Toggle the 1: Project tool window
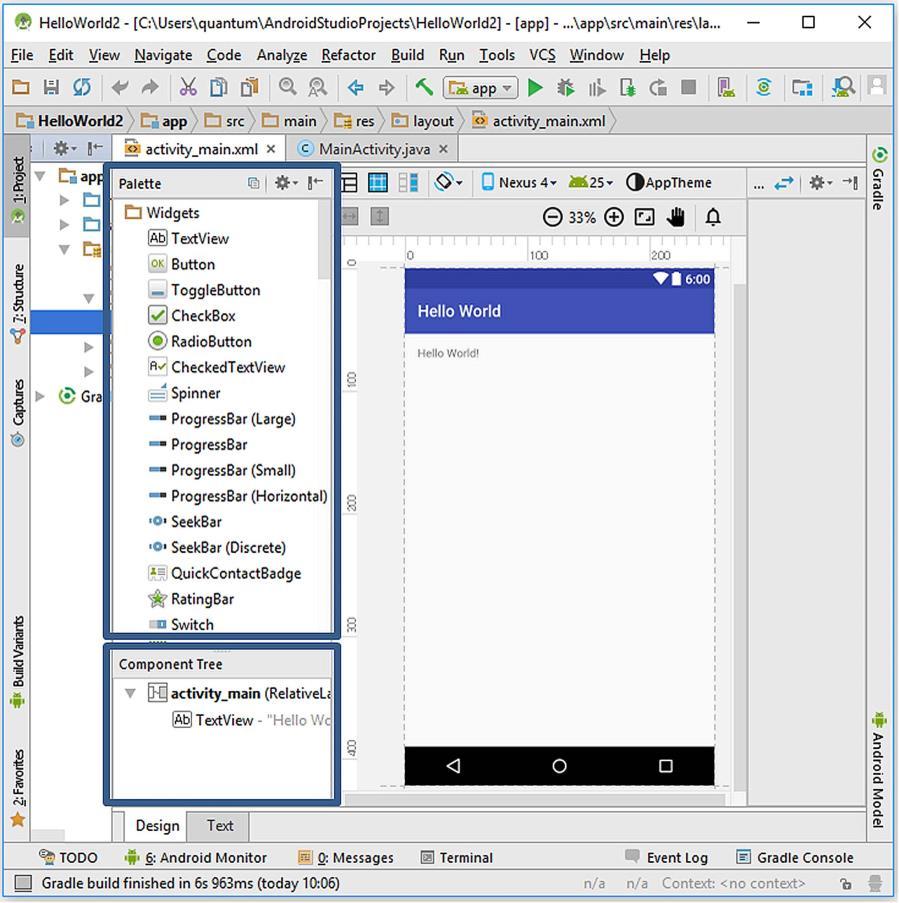This screenshot has width=899, height=903. click(18, 187)
